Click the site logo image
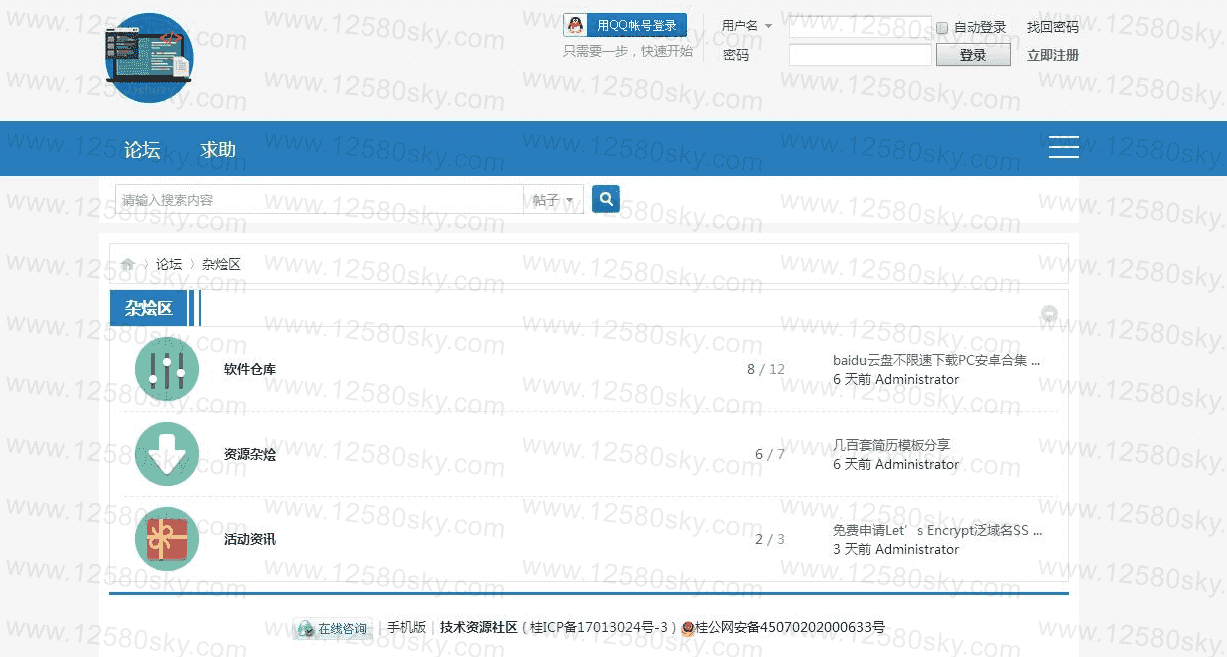 point(149,58)
